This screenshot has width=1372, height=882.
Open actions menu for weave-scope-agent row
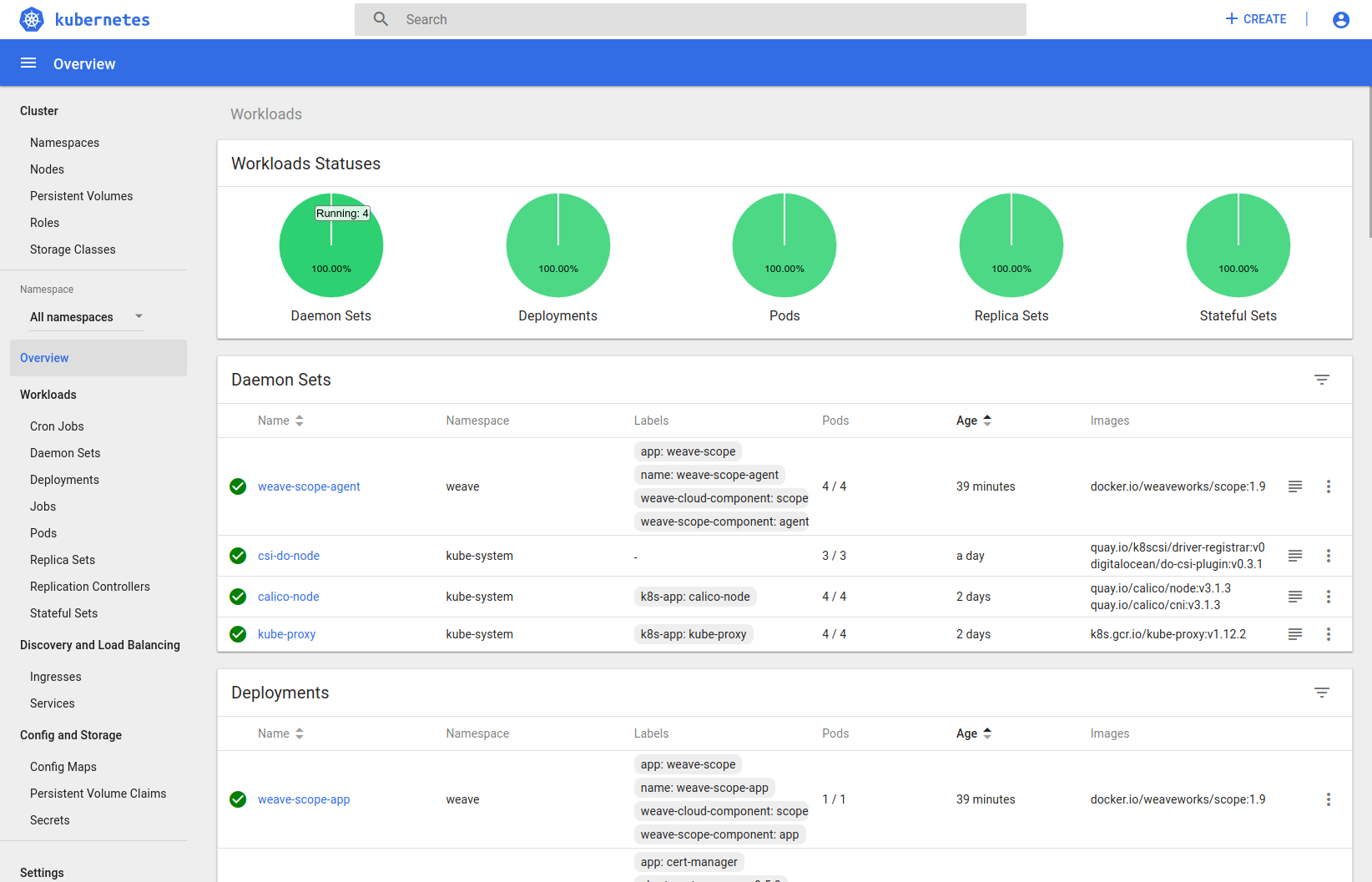pyautogui.click(x=1329, y=486)
